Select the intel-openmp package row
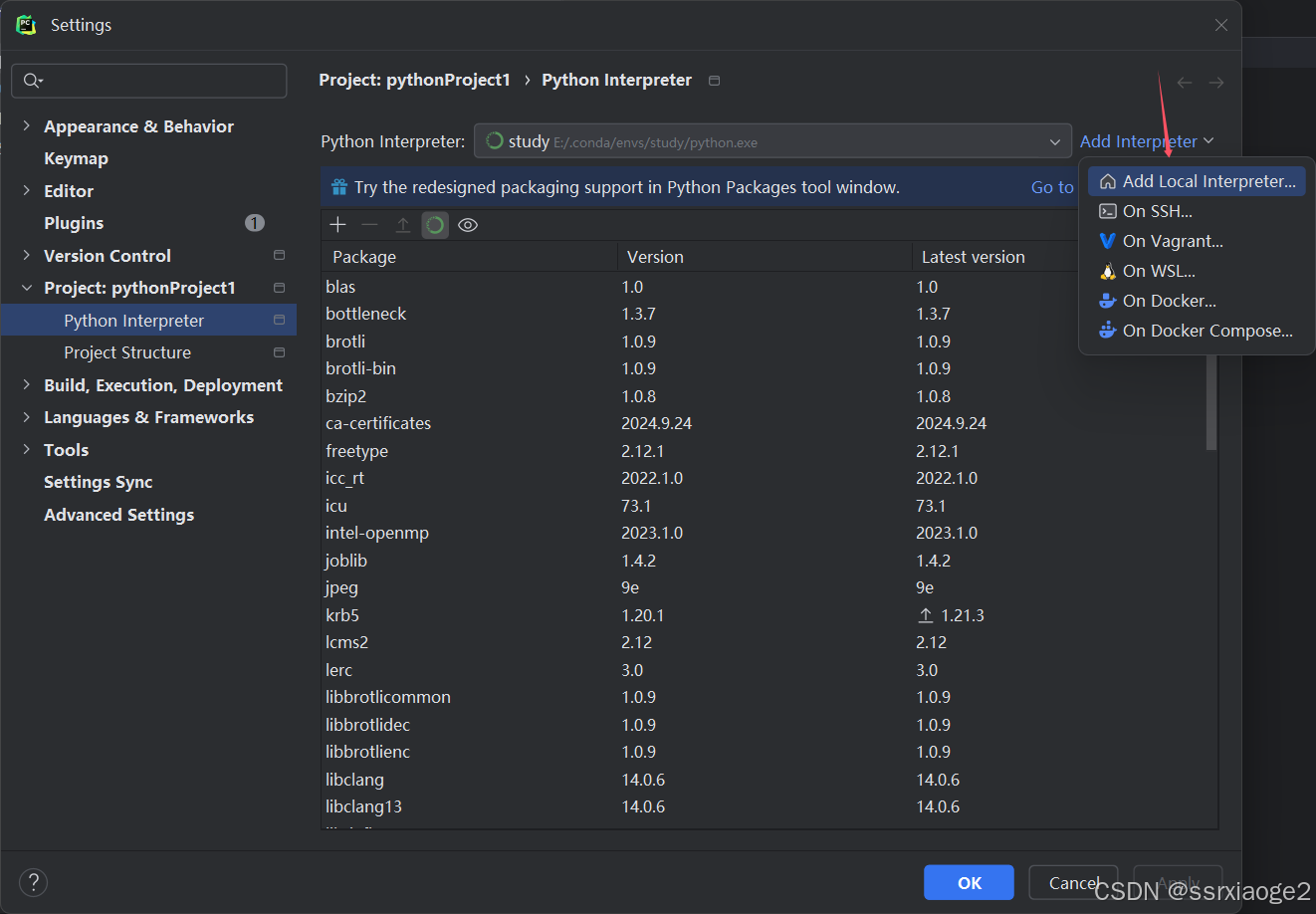This screenshot has height=914, width=1316. (764, 533)
